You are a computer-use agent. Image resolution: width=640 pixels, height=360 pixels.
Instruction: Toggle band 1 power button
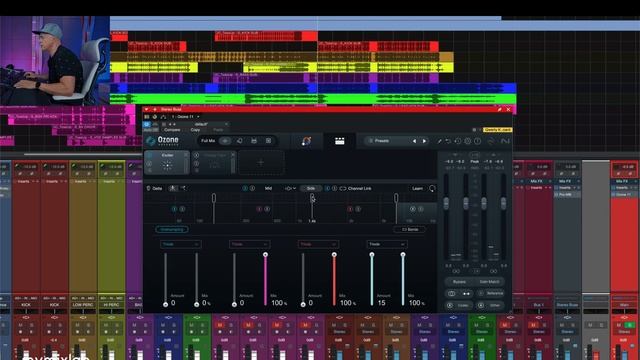tap(174, 209)
